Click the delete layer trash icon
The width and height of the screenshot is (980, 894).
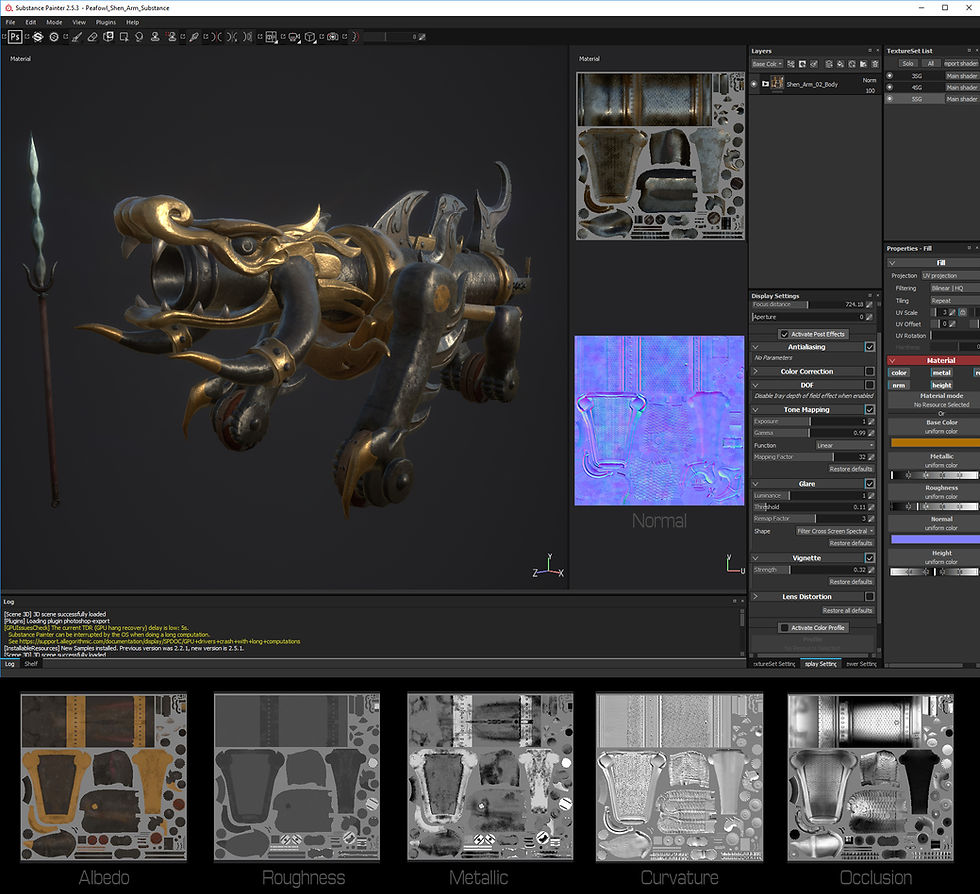[875, 64]
